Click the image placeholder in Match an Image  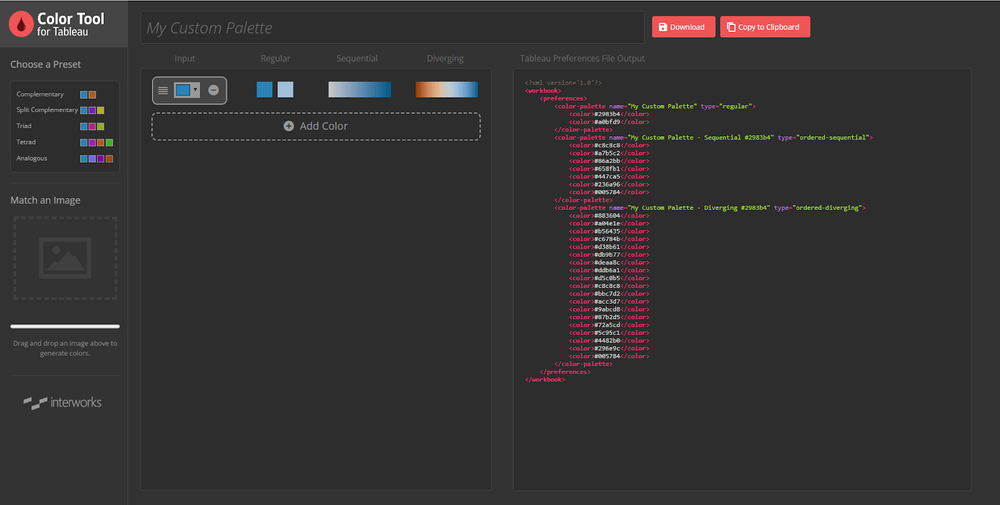65,258
